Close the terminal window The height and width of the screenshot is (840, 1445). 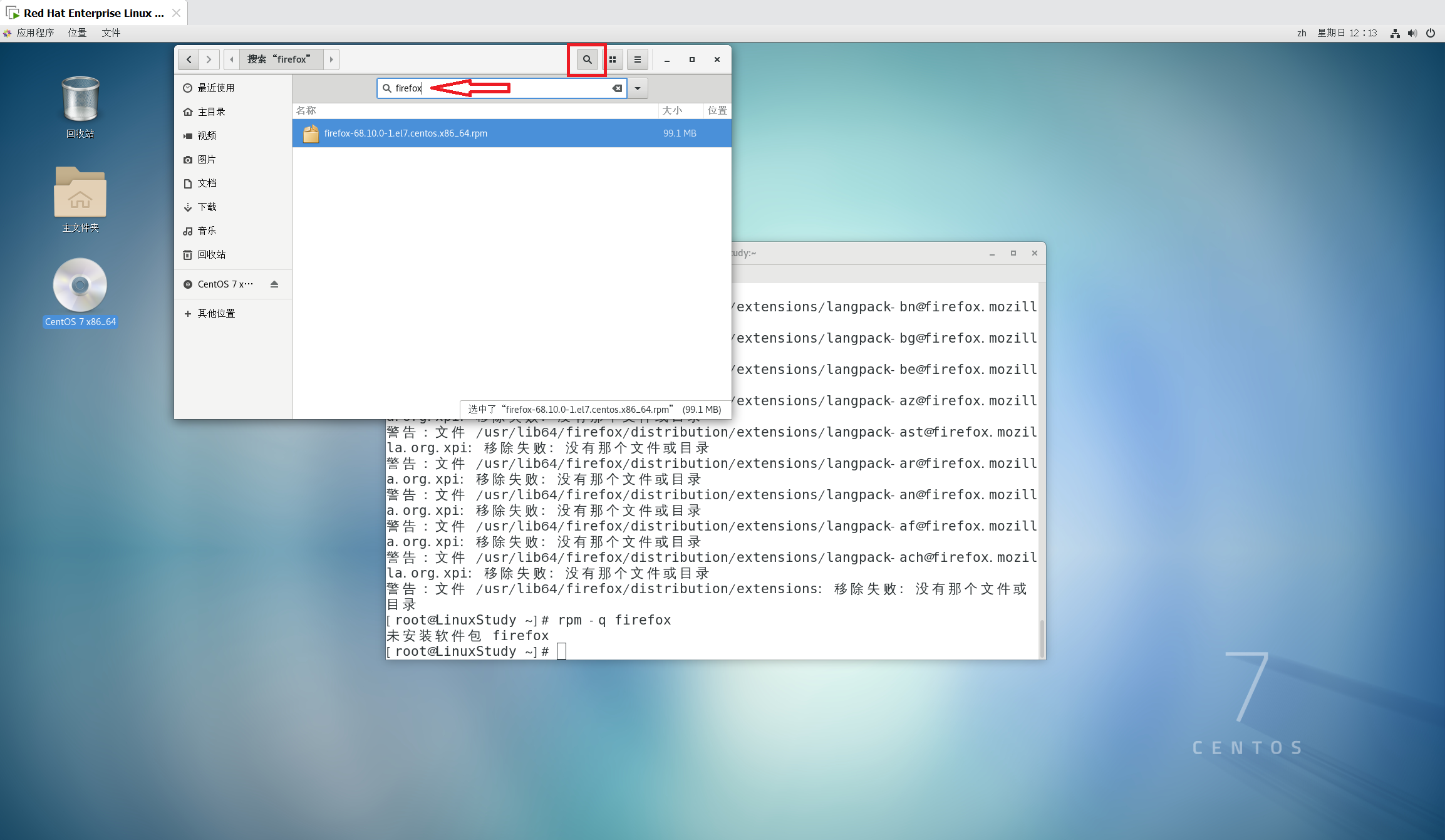coord(1035,254)
